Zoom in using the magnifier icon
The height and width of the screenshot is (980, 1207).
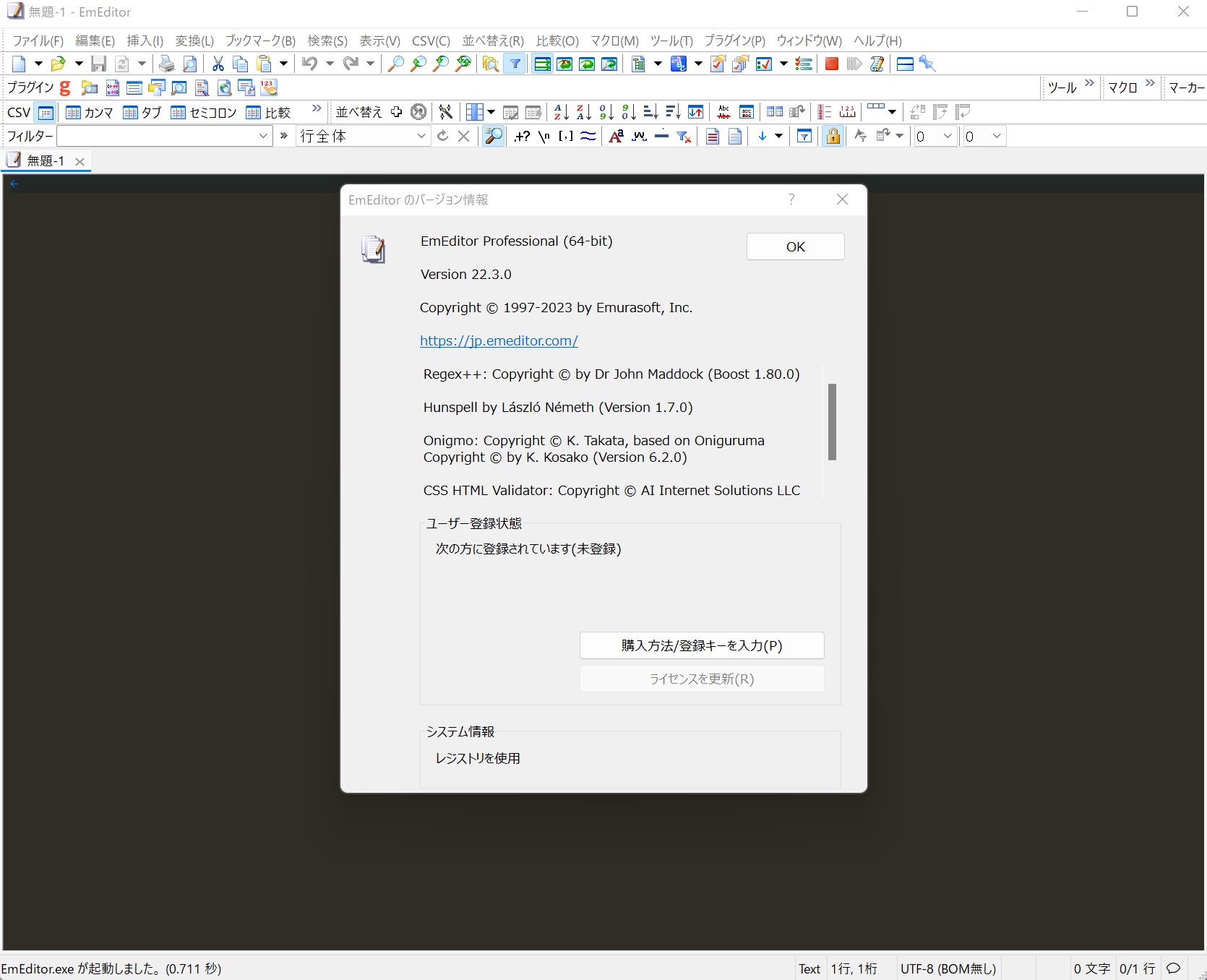(395, 64)
